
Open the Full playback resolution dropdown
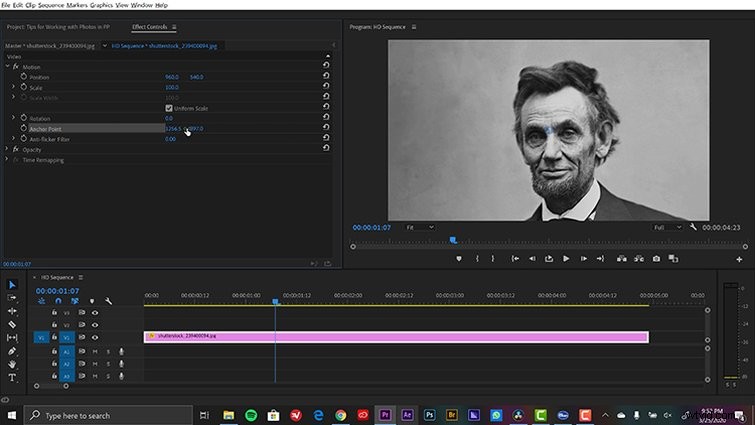tap(667, 227)
